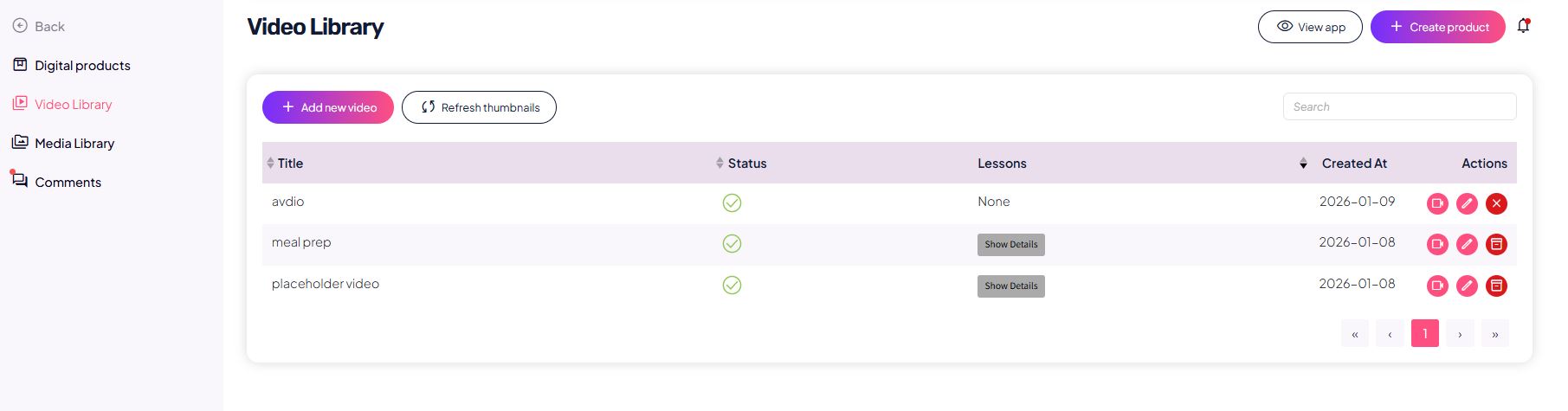
Task: Refresh thumbnails for the library
Action: pyautogui.click(x=479, y=107)
